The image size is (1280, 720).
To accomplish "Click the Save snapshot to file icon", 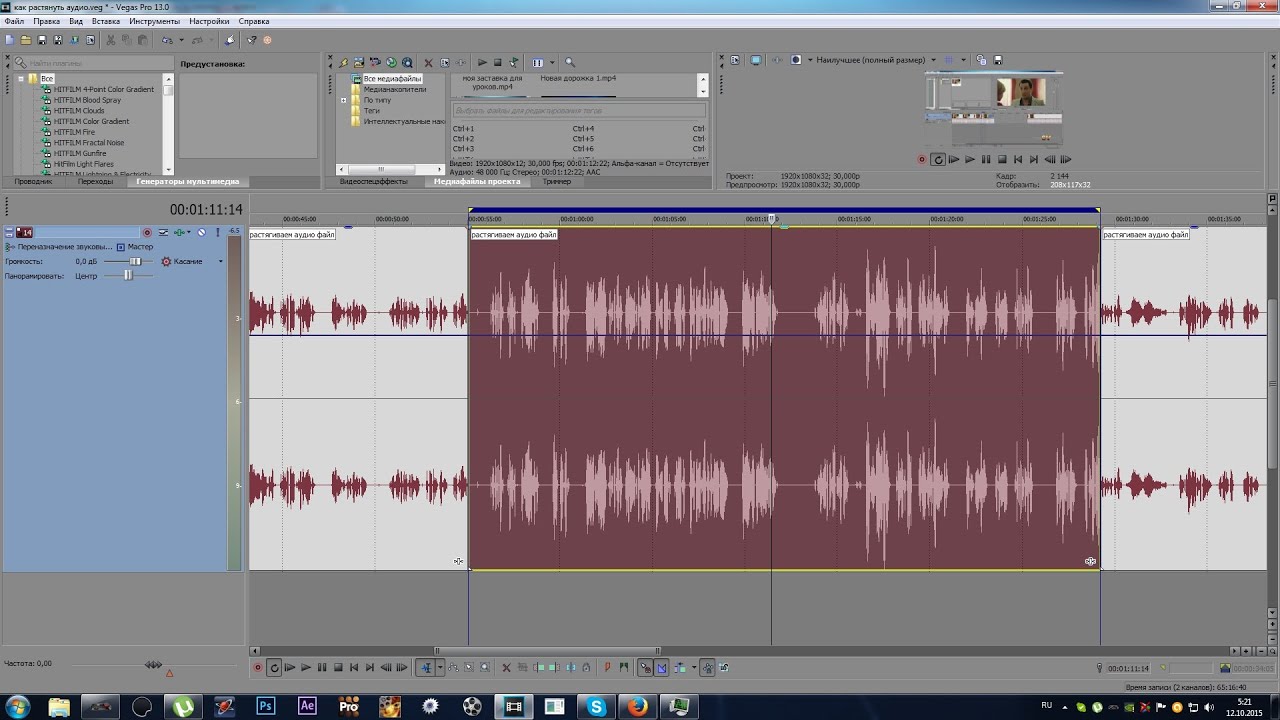I will [x=998, y=60].
